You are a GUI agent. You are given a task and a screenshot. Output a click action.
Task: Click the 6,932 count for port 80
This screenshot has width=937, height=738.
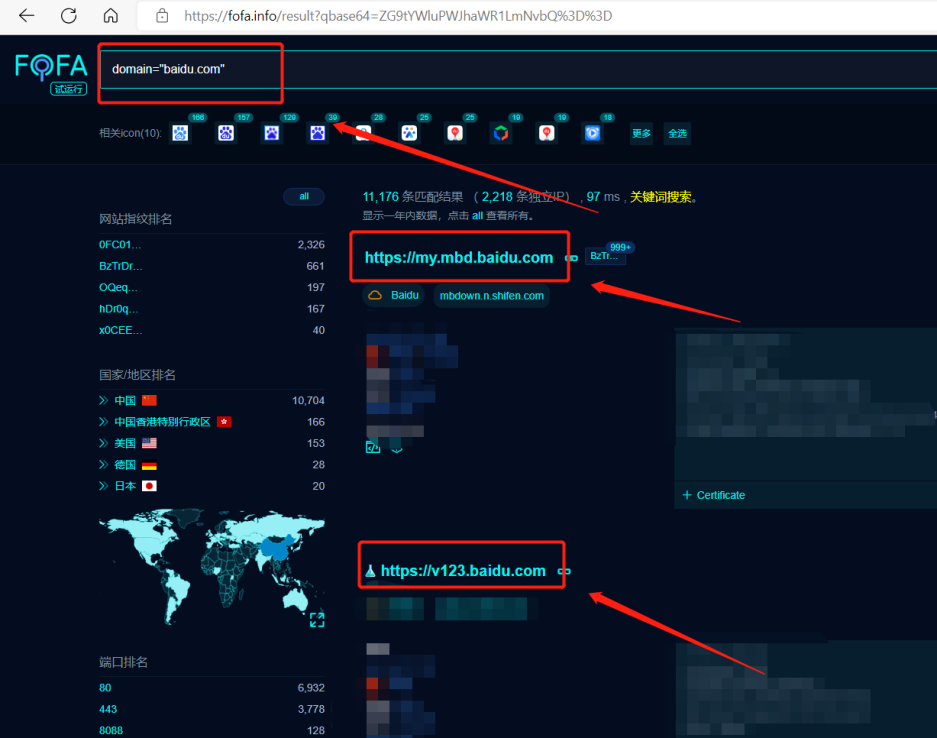311,688
